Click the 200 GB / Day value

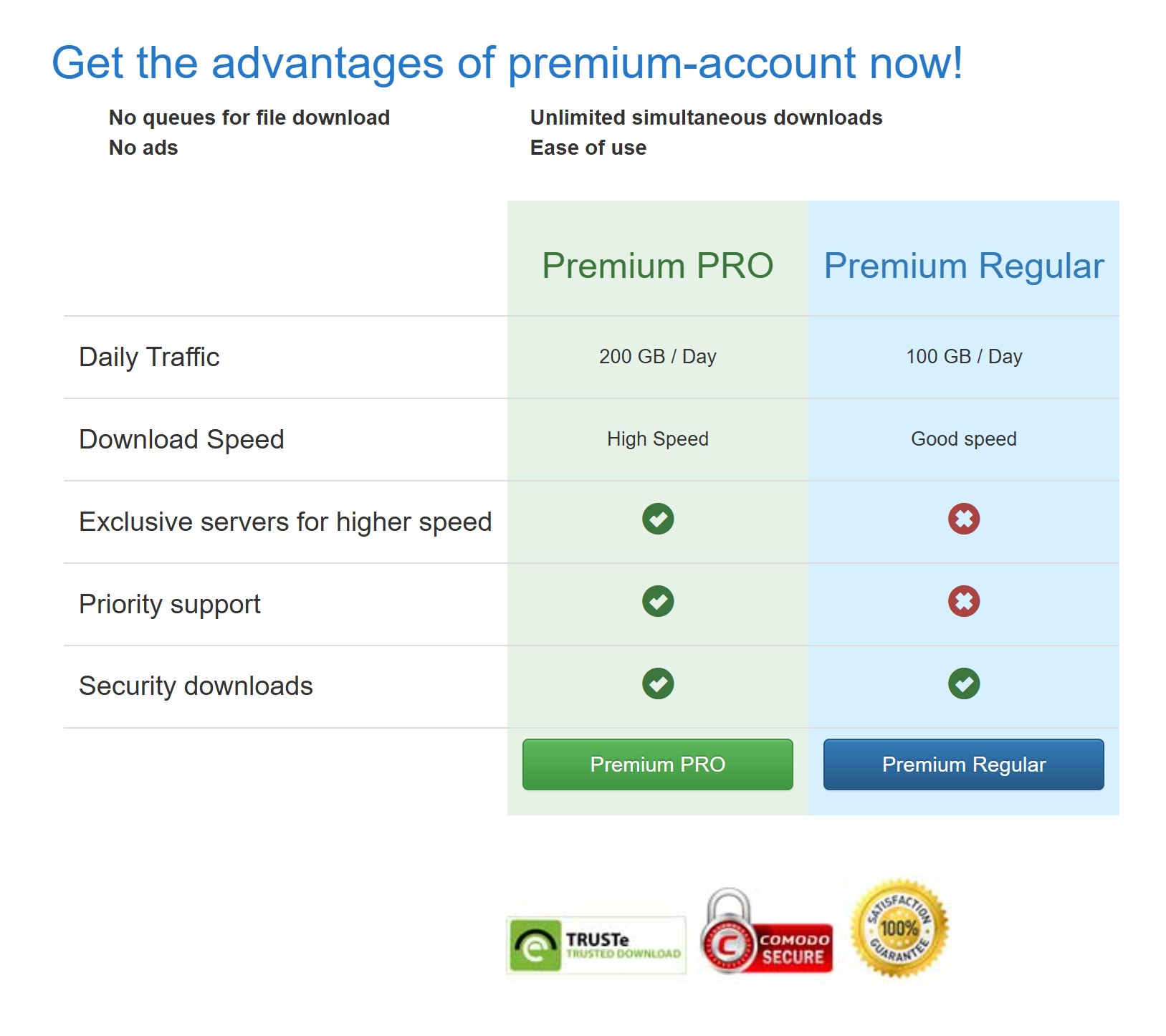(657, 356)
